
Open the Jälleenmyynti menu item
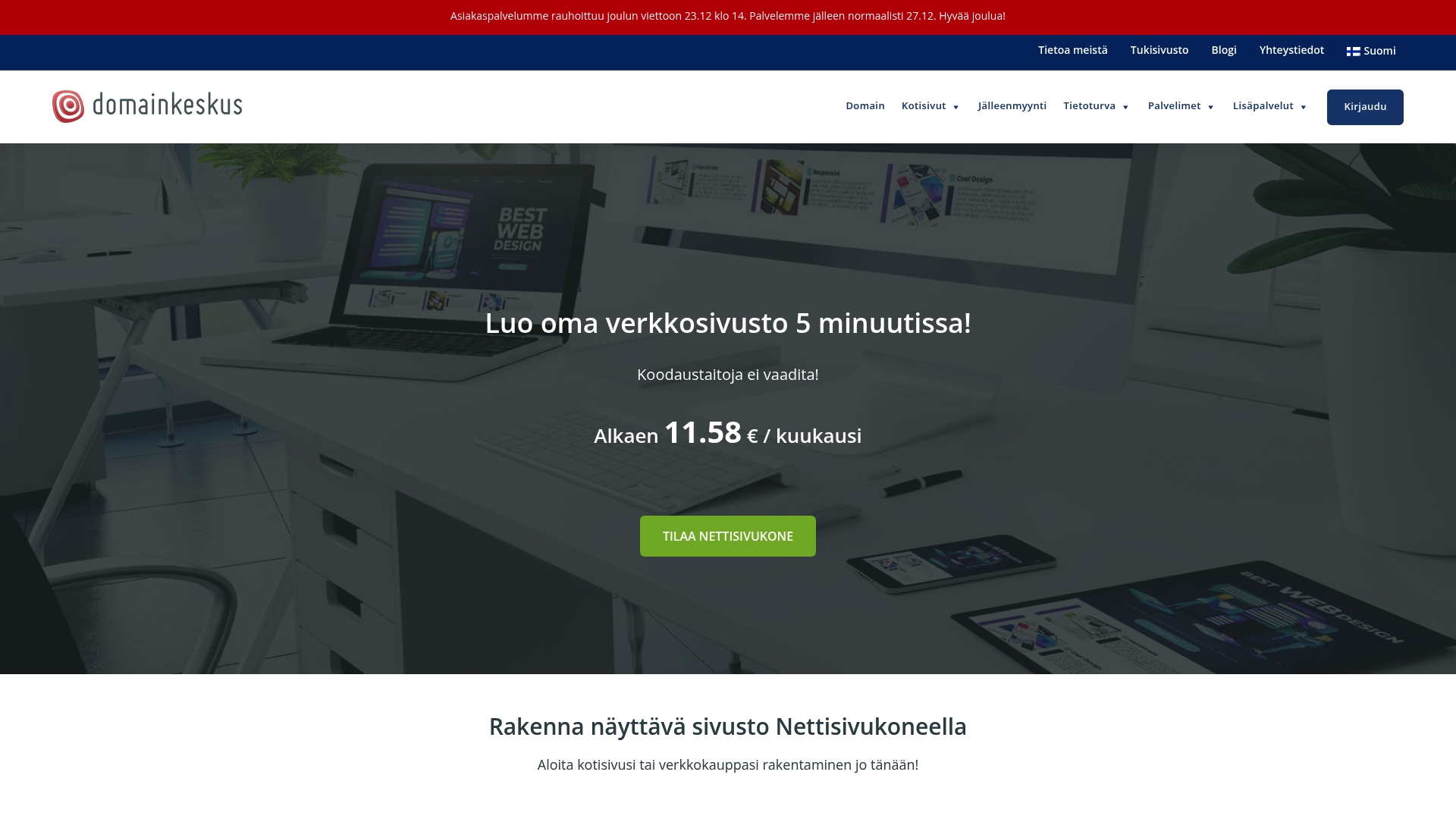[1012, 106]
